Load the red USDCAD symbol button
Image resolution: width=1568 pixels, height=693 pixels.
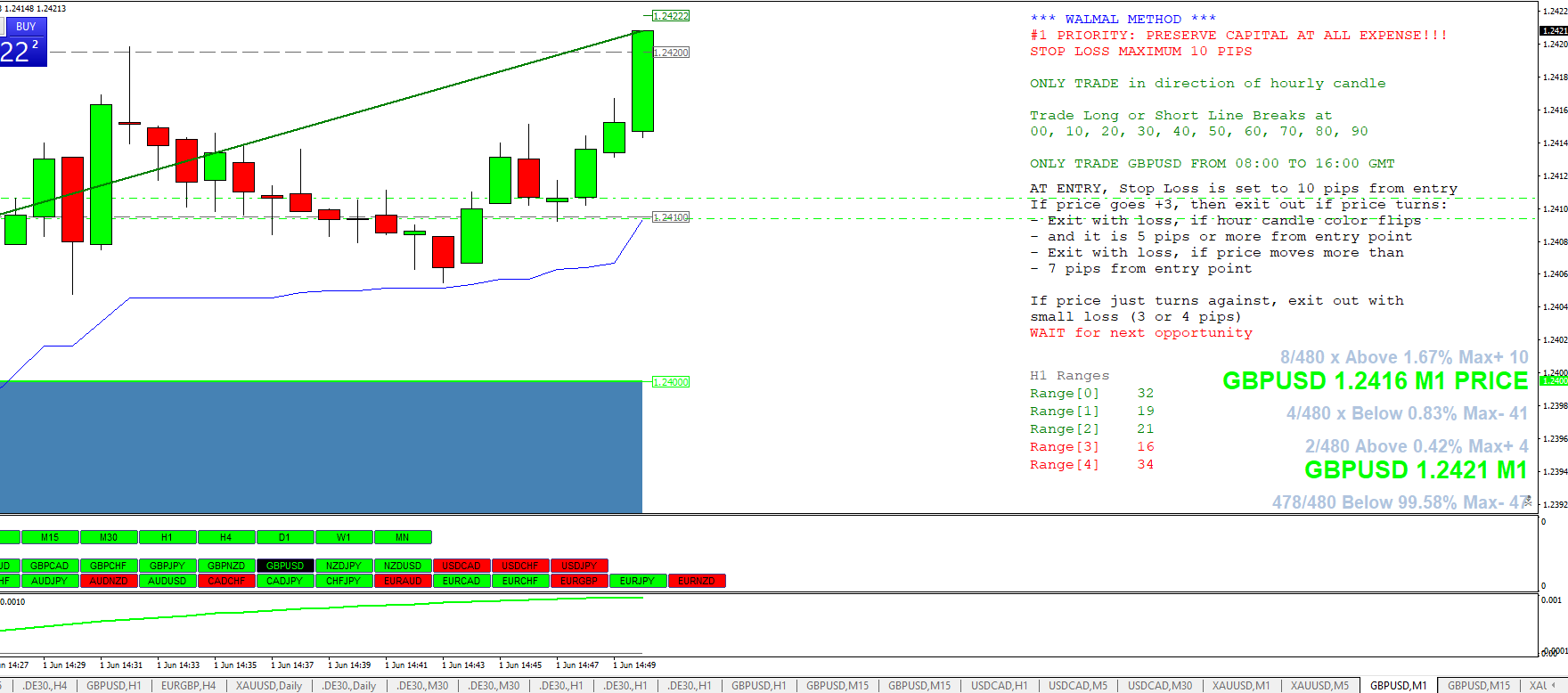coord(461,566)
